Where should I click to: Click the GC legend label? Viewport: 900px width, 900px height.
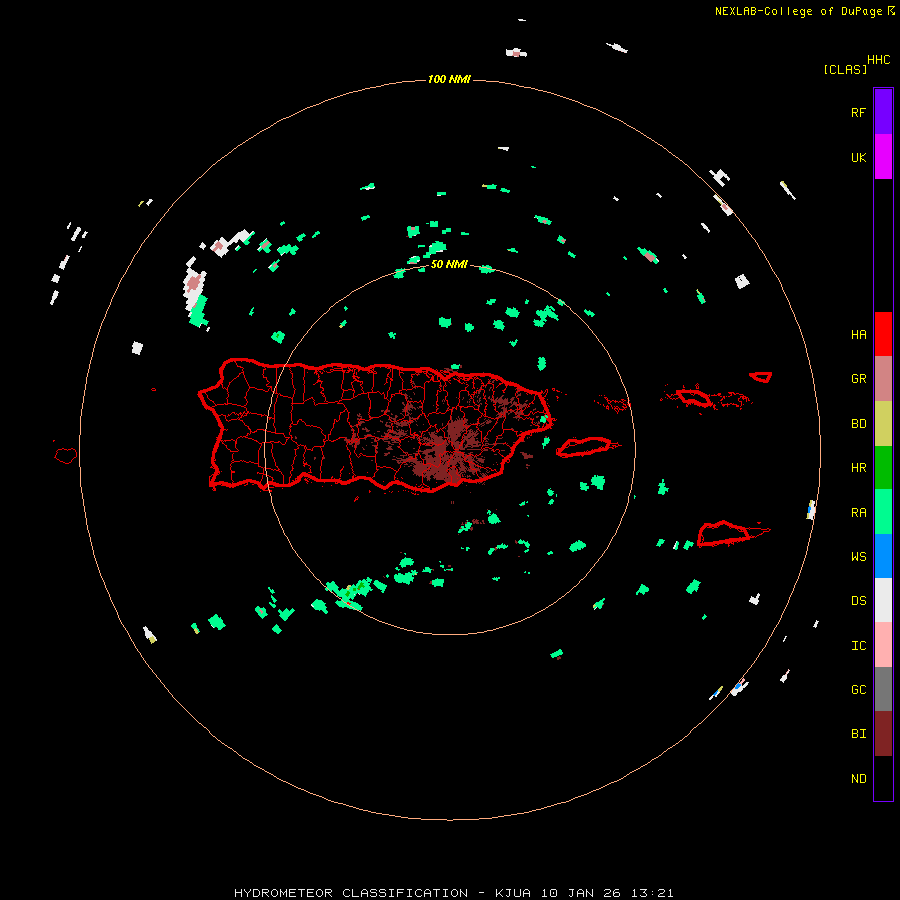[858, 689]
